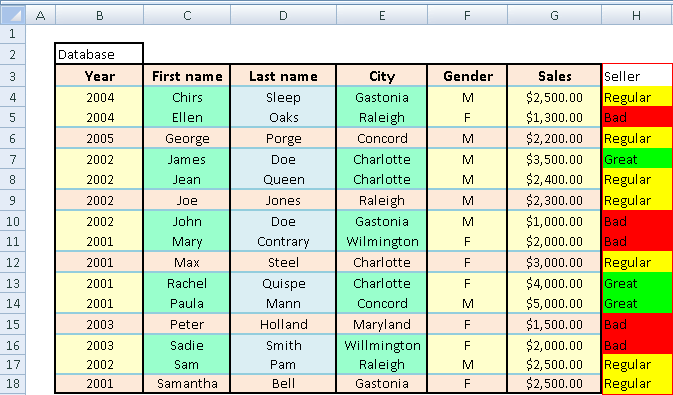Viewport: 673px width, 395px height.
Task: Select the last name Steel cell
Action: (283, 262)
